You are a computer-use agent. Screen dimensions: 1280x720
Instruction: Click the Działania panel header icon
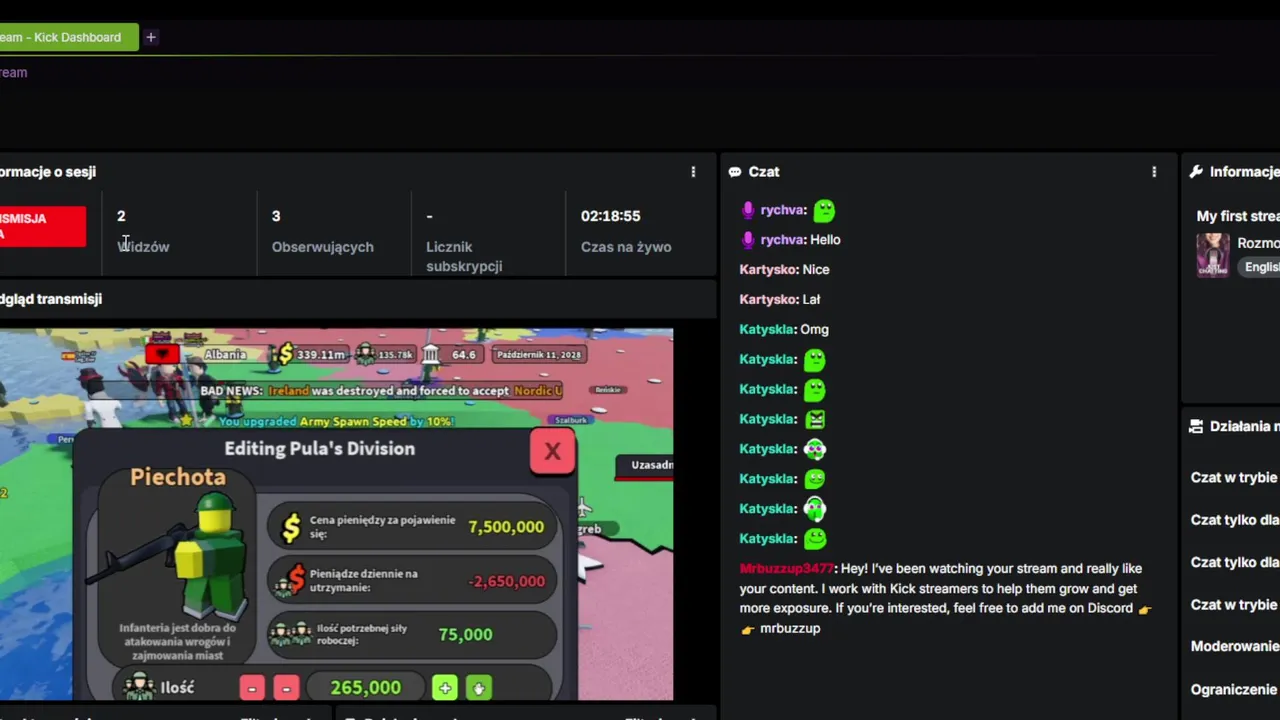point(1196,426)
